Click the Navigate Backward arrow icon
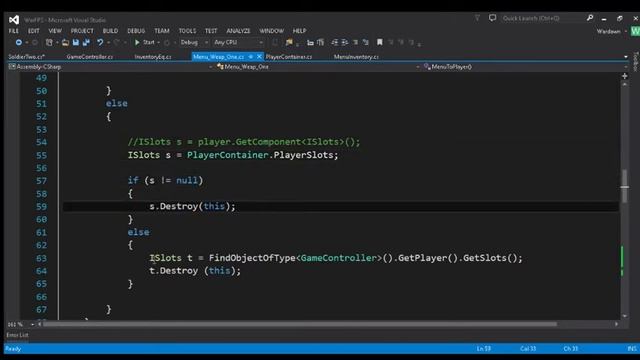The height and width of the screenshot is (360, 640). [x=19, y=42]
